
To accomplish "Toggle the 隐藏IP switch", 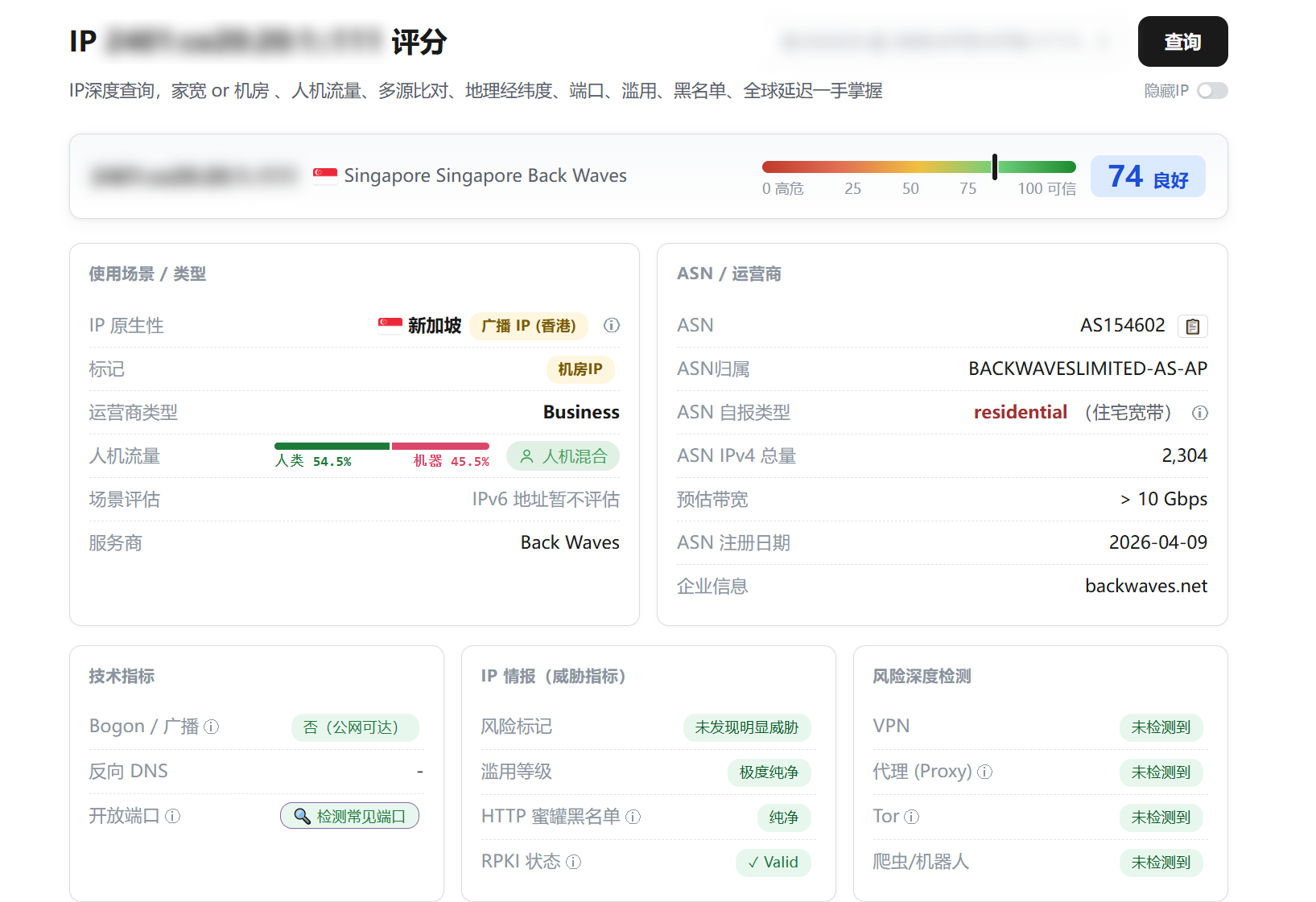I will click(1212, 91).
